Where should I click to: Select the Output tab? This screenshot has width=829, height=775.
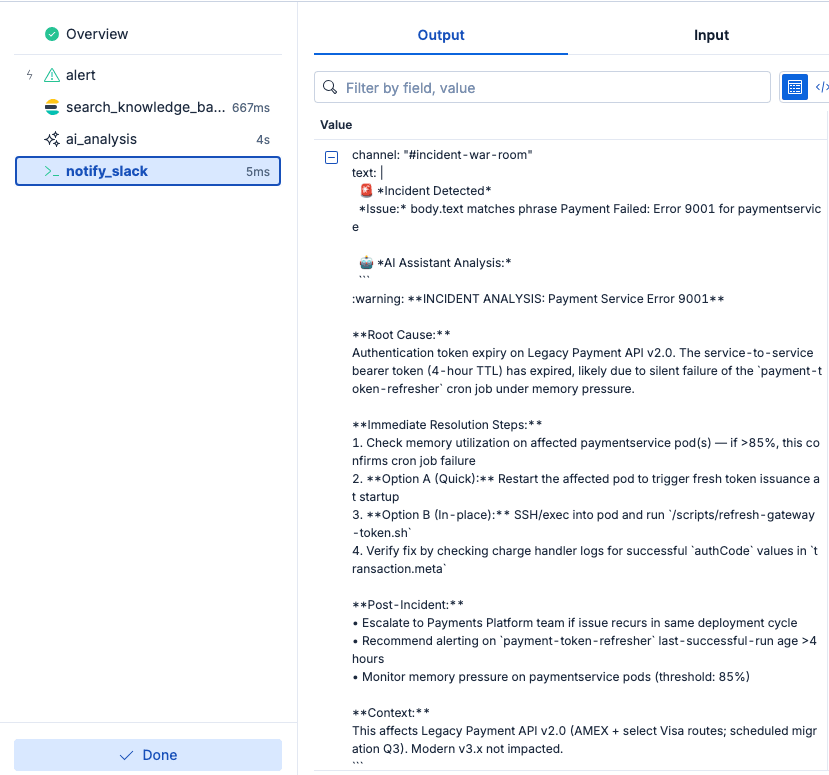(x=441, y=35)
